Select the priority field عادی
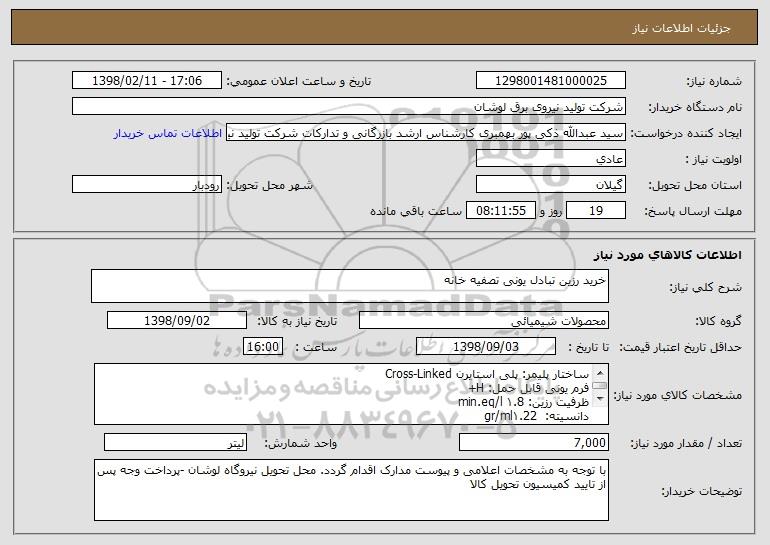770x545 pixels. (x=550, y=159)
